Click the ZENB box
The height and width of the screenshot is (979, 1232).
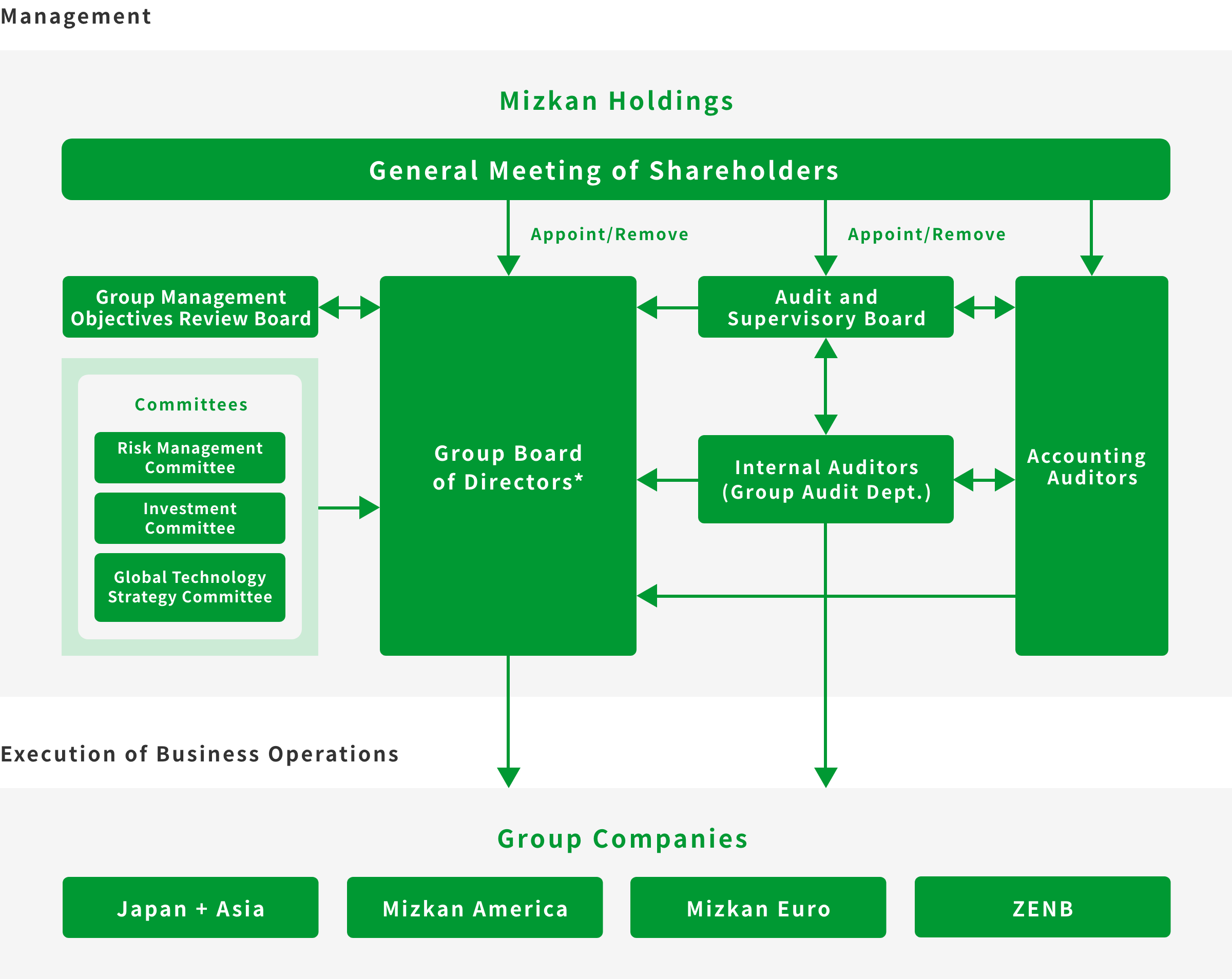point(1042,907)
